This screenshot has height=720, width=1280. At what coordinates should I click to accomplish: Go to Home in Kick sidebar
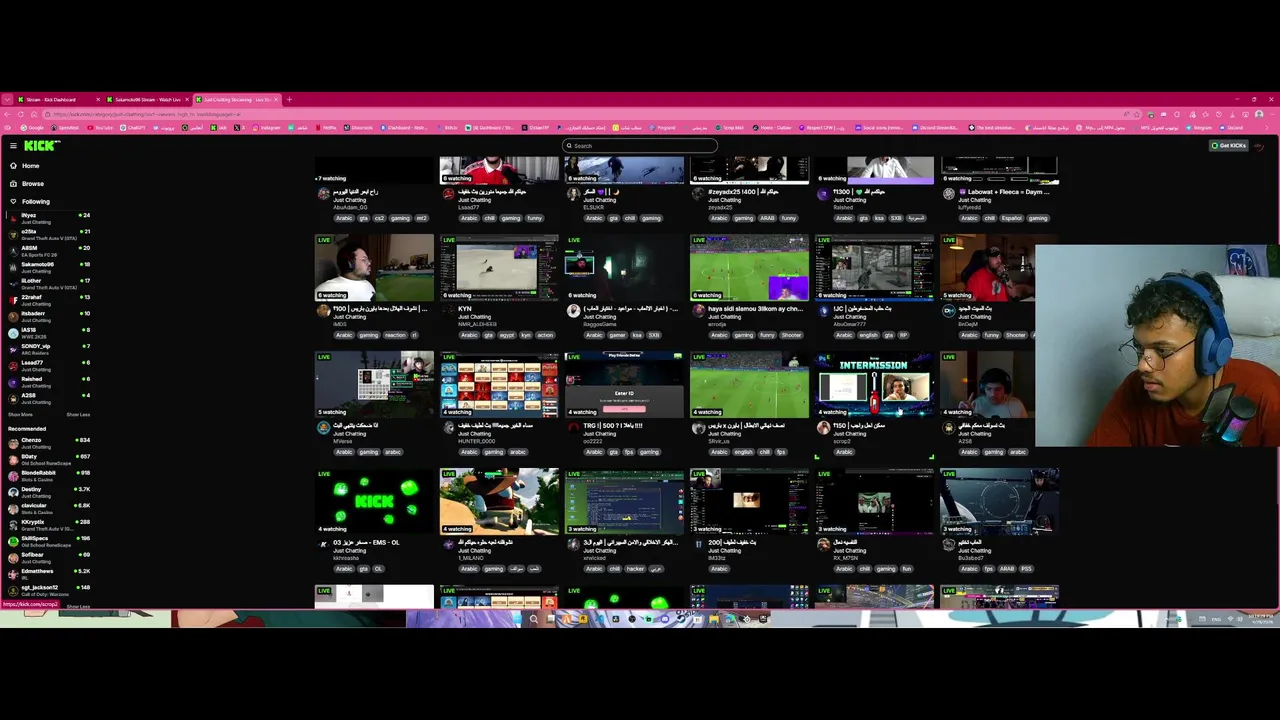pyautogui.click(x=30, y=166)
